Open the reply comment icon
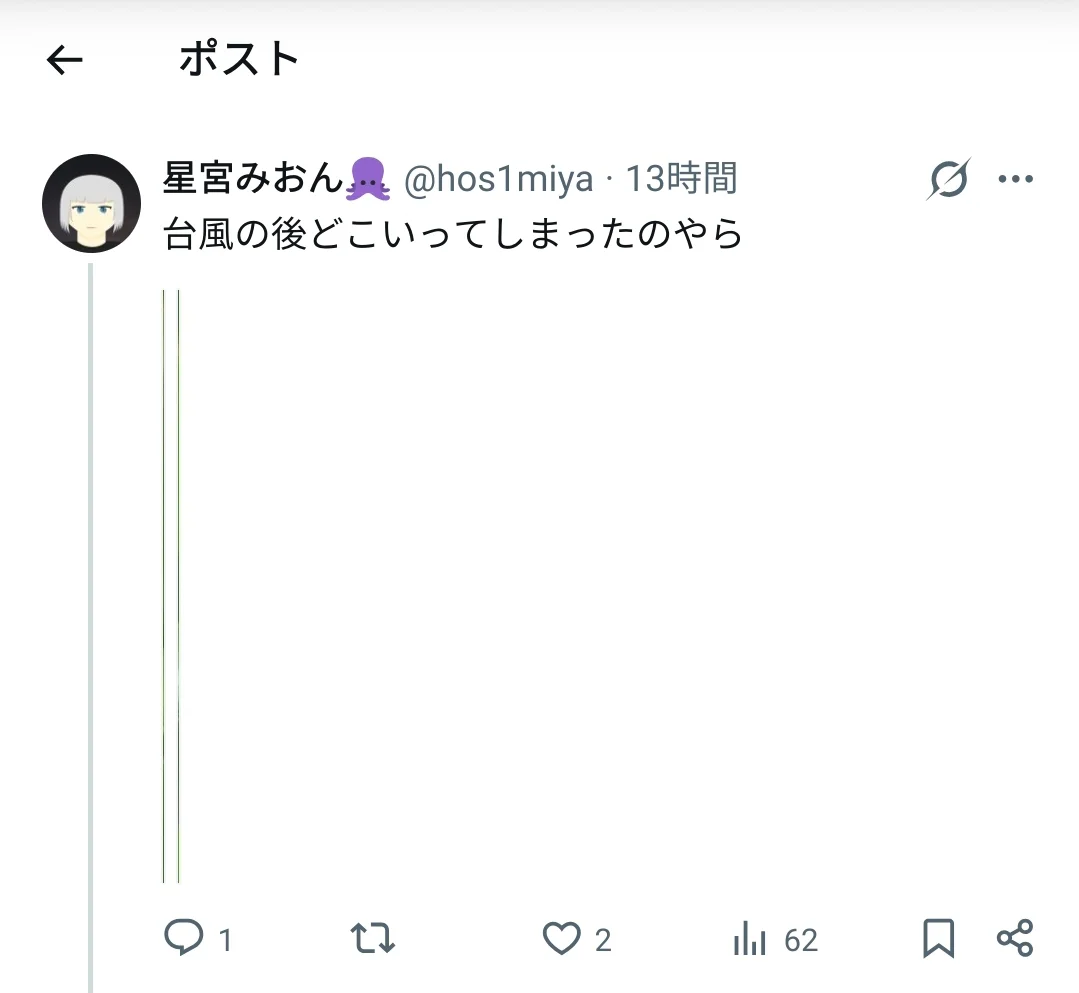 [x=184, y=937]
